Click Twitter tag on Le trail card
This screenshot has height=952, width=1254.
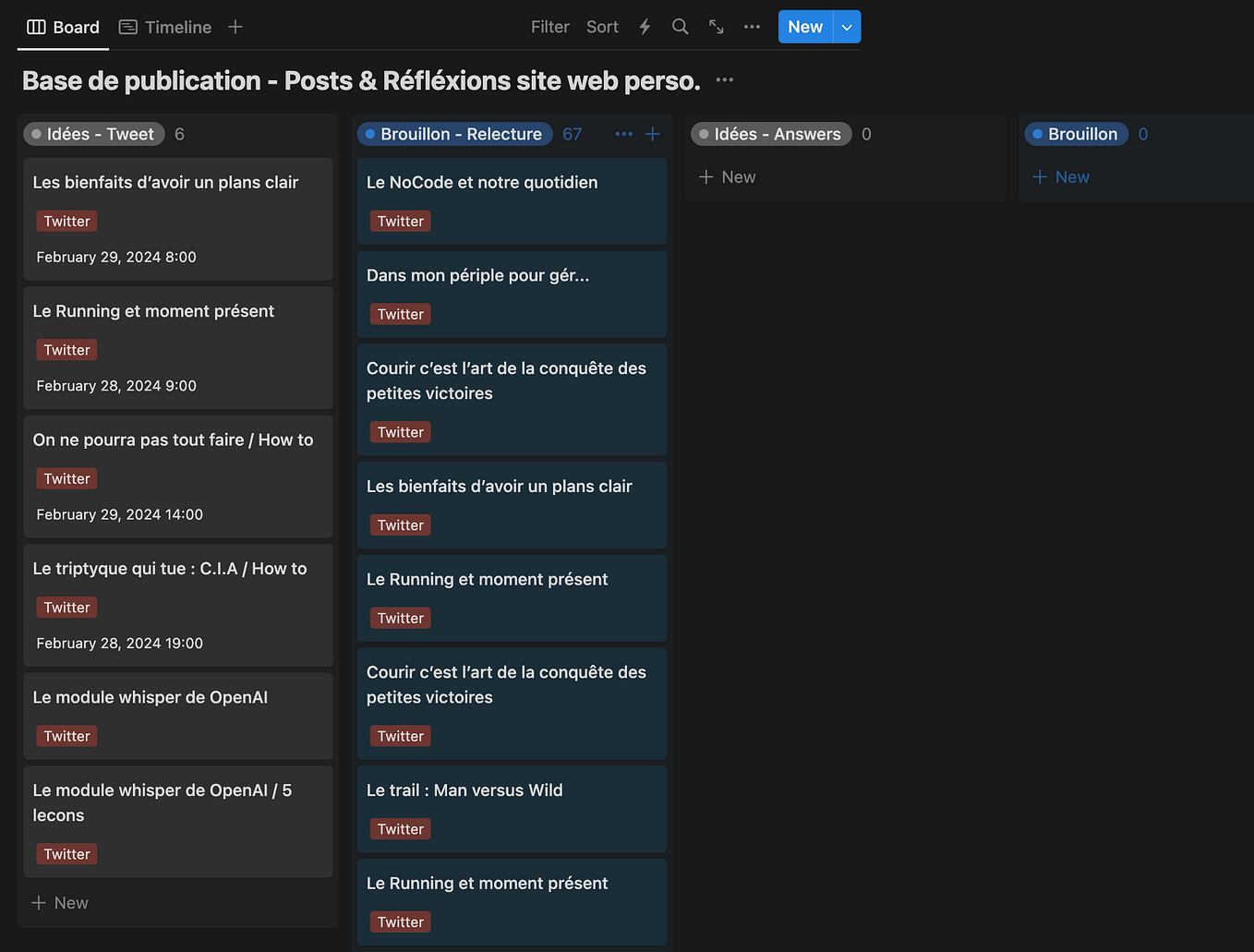400,829
